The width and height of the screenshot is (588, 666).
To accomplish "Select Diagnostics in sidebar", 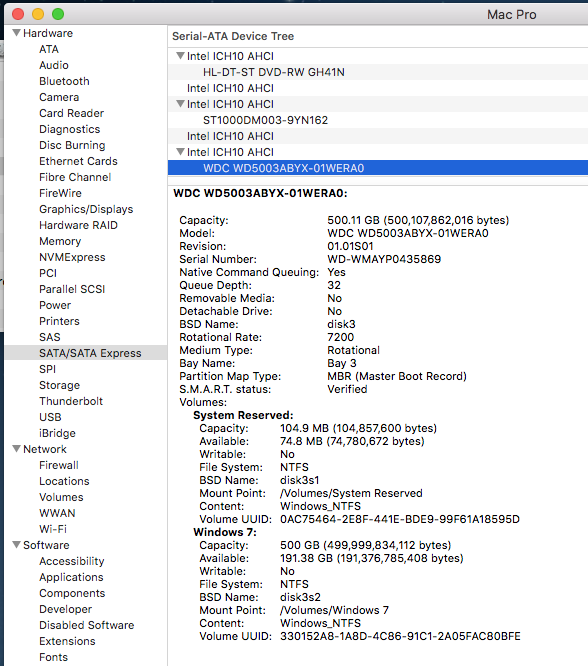I will (x=70, y=129).
